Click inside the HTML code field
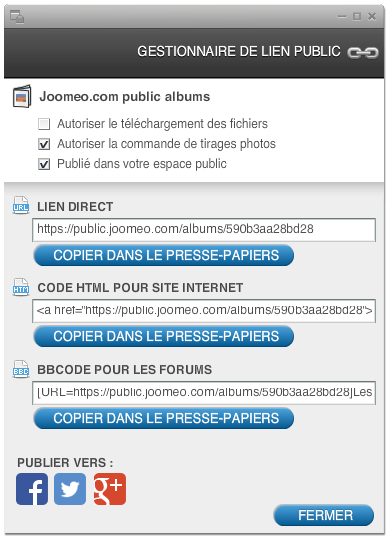 [204, 311]
